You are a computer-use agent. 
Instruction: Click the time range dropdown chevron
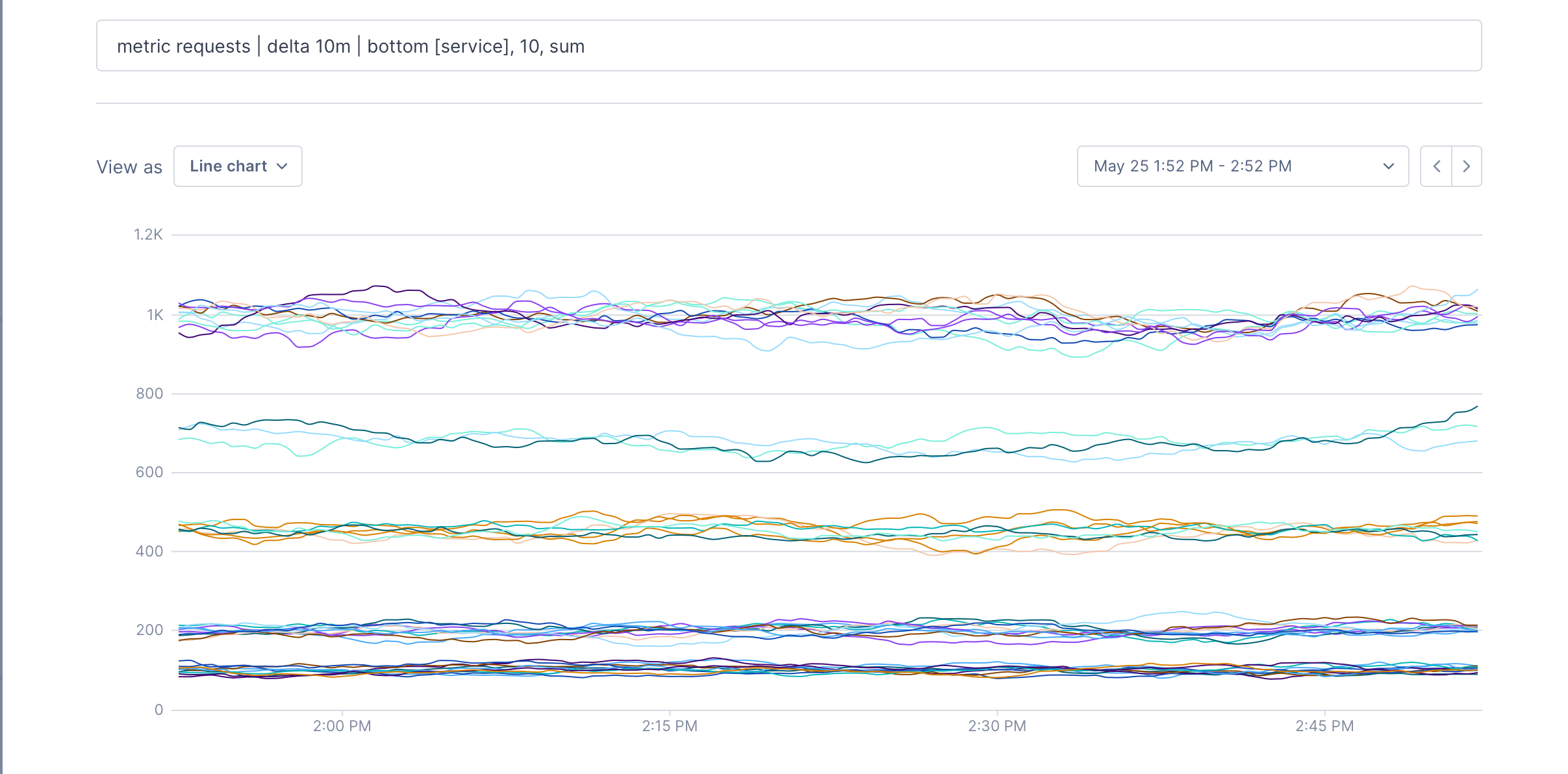[1388, 167]
